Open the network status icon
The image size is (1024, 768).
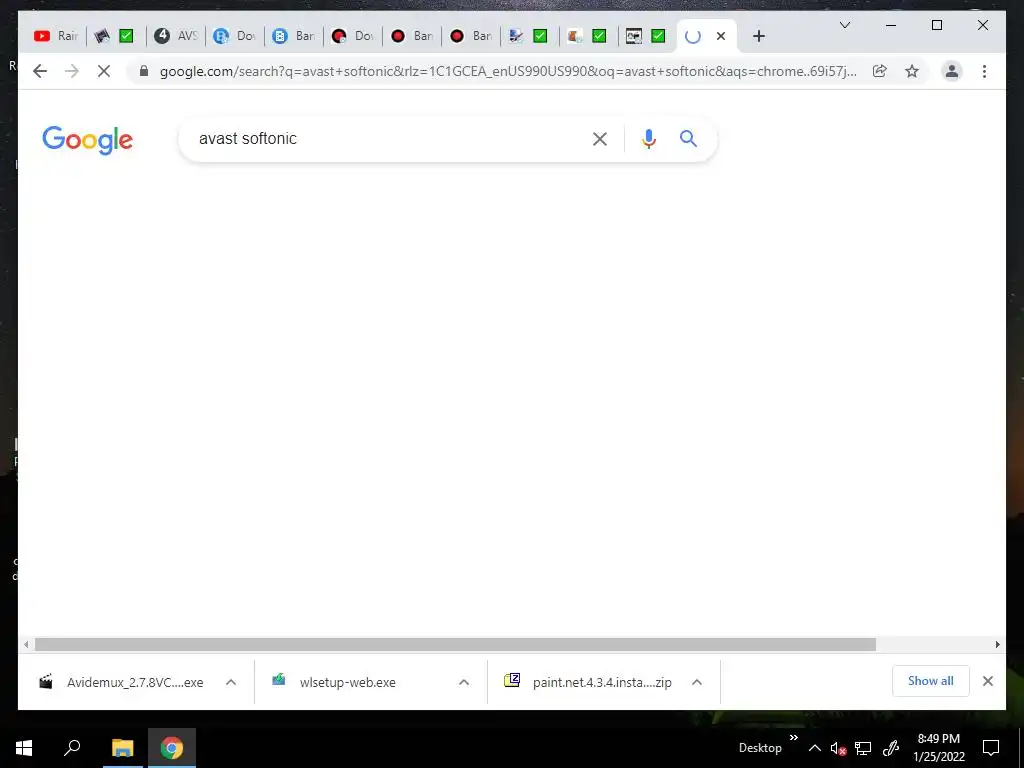[863, 748]
